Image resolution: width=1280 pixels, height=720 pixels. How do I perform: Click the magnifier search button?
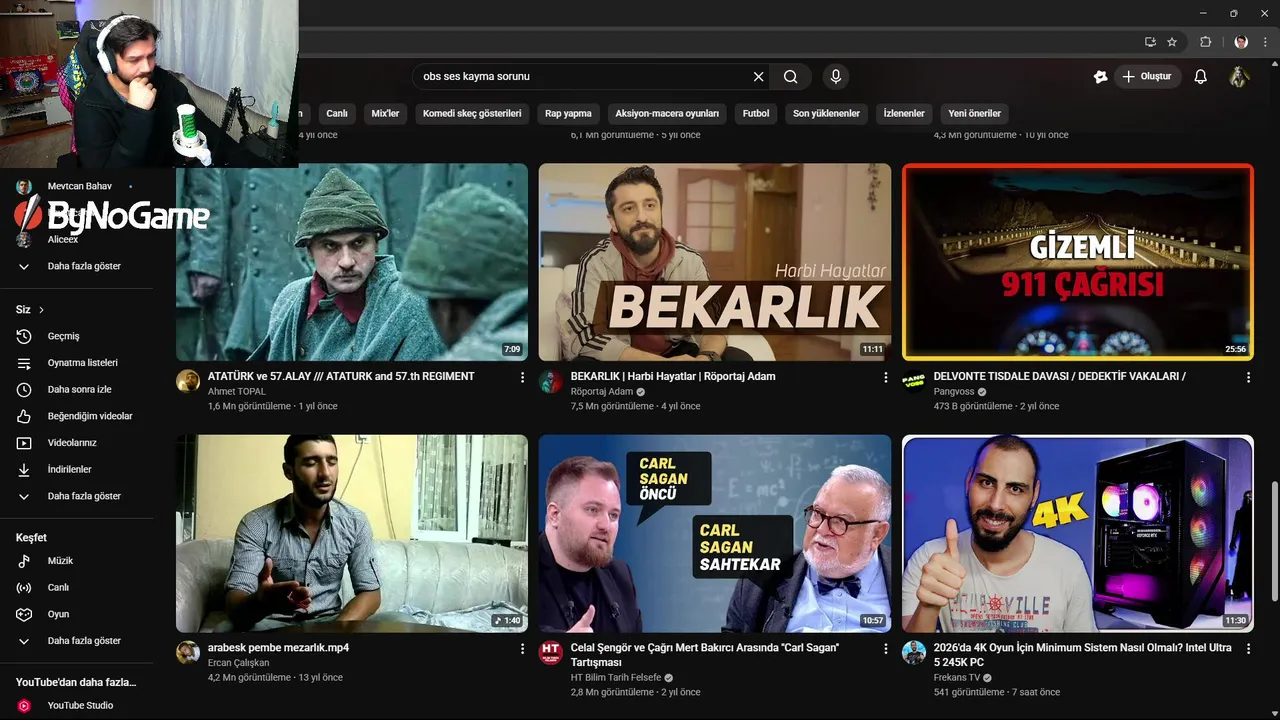pyautogui.click(x=791, y=77)
